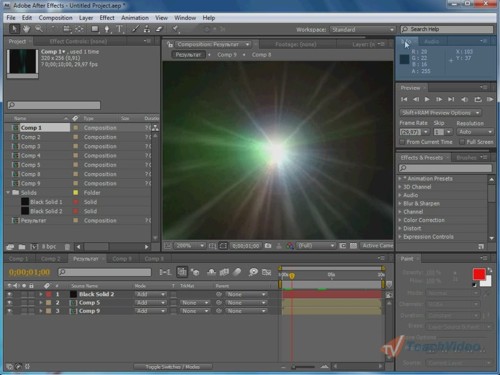Enable From Current Time checkbox

pyautogui.click(x=402, y=142)
